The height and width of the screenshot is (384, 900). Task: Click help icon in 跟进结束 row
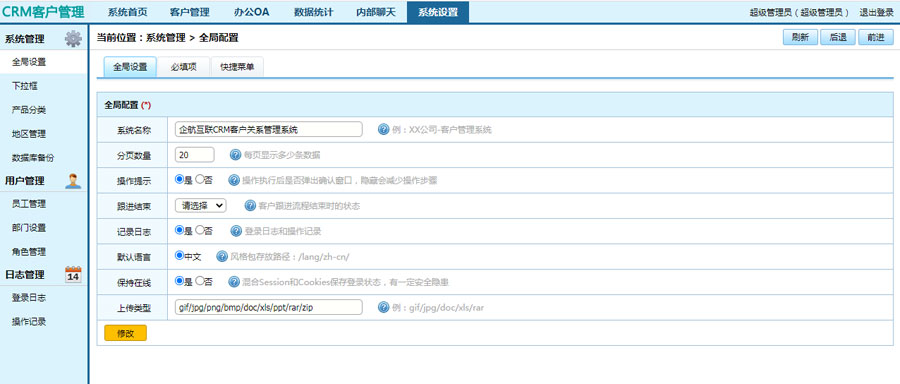click(x=250, y=205)
